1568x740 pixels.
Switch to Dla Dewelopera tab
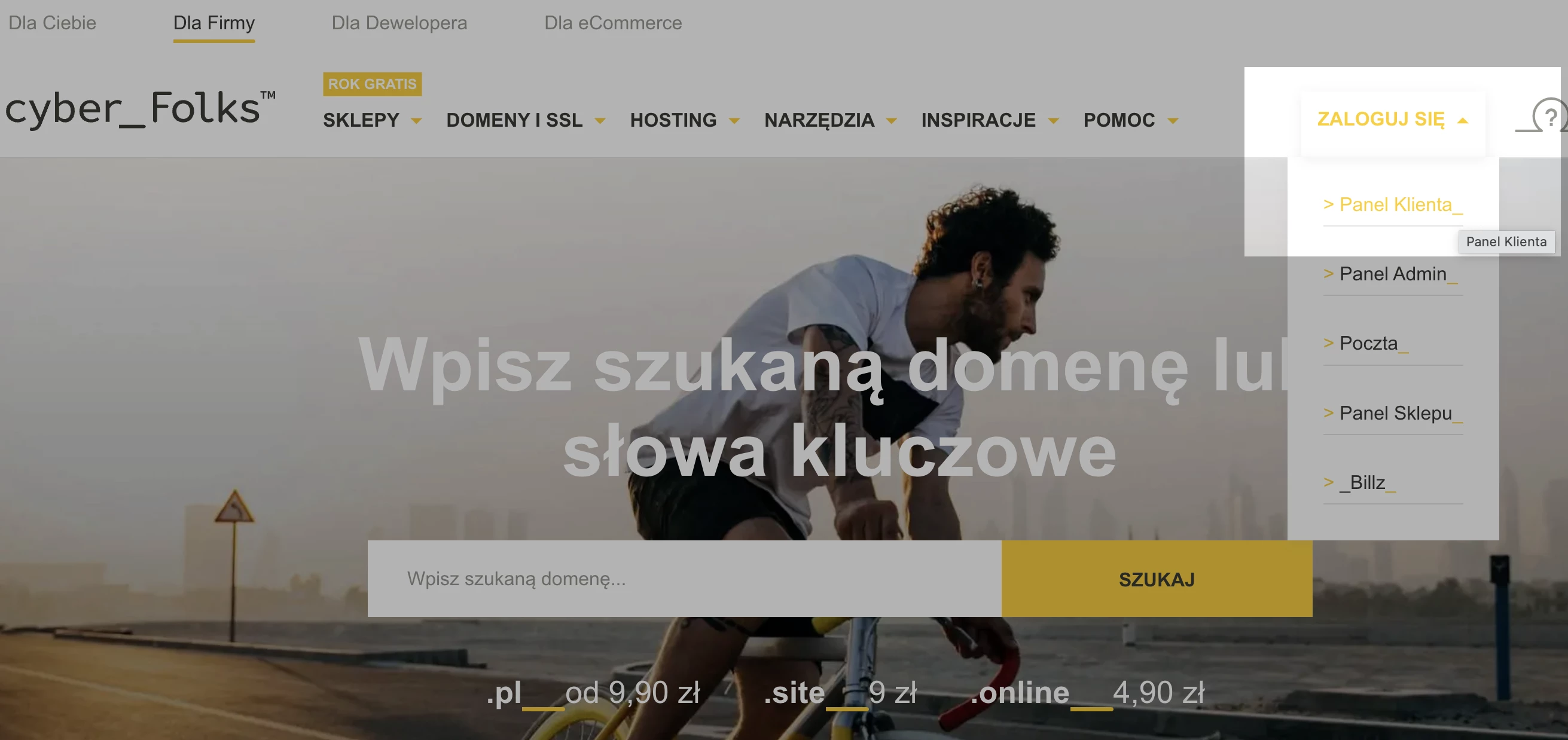coord(399,23)
